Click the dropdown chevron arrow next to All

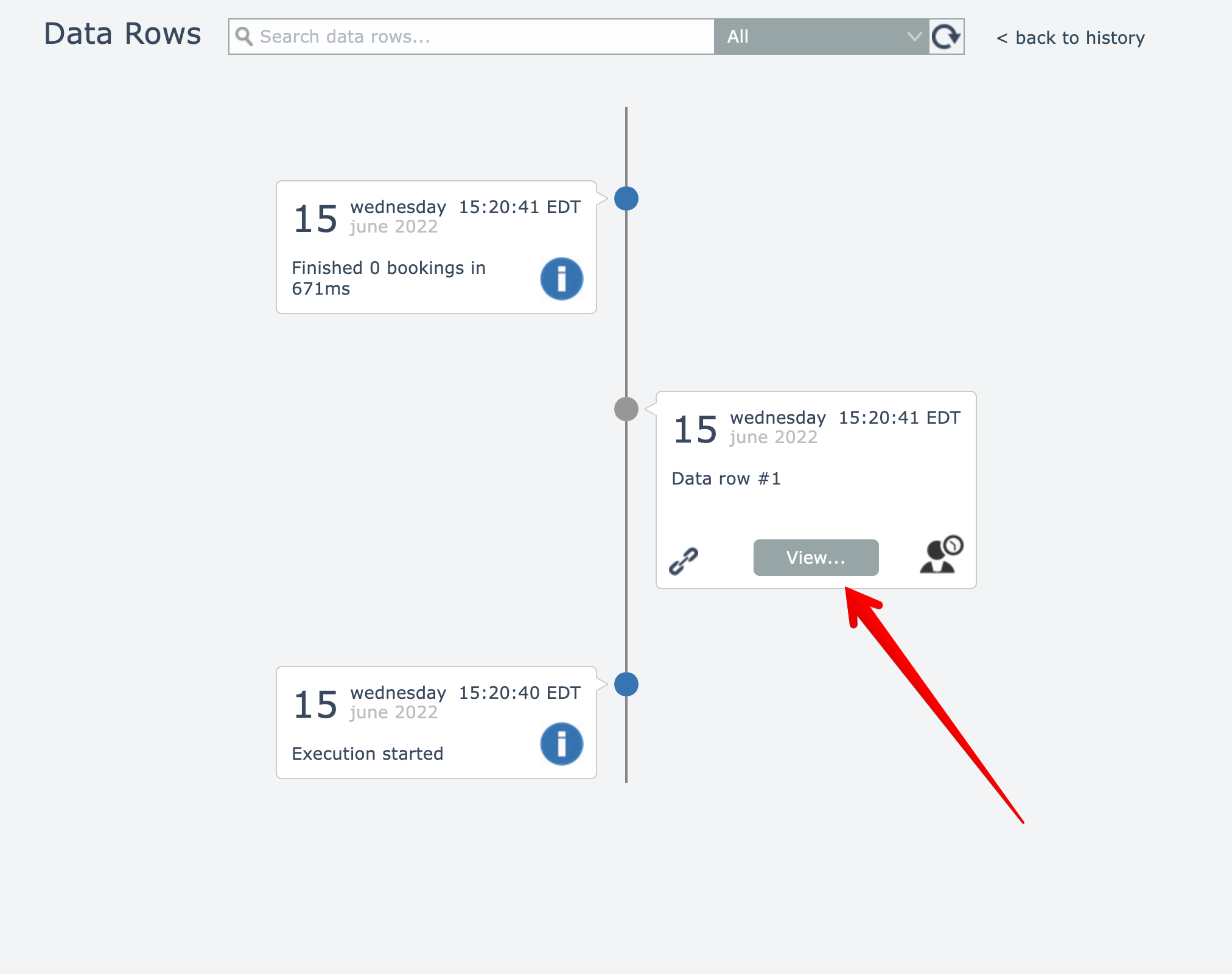coord(914,37)
